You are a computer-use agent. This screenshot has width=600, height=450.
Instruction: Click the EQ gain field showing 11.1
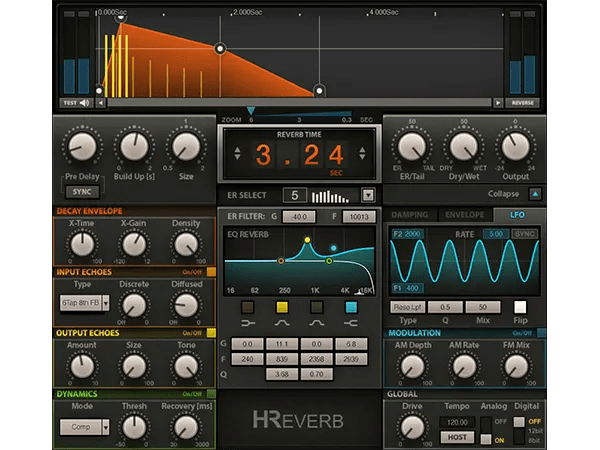coord(282,344)
